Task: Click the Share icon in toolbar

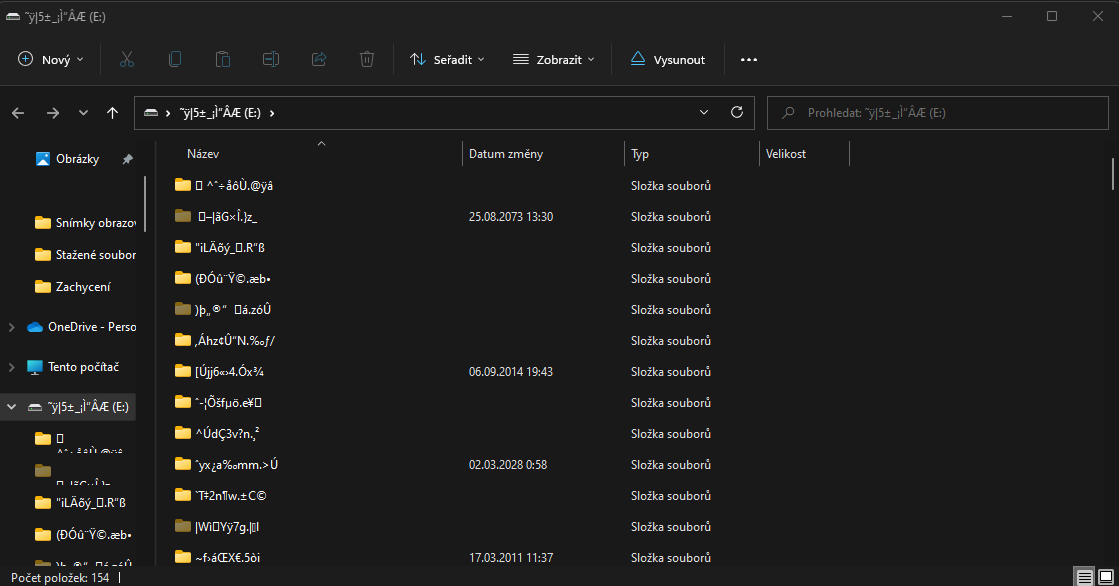Action: [x=319, y=59]
